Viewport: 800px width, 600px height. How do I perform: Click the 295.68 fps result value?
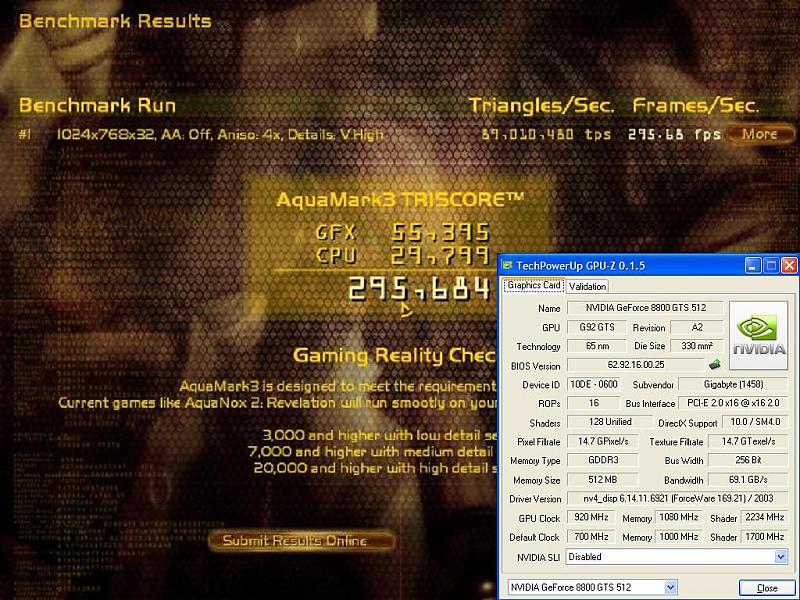[x=674, y=135]
